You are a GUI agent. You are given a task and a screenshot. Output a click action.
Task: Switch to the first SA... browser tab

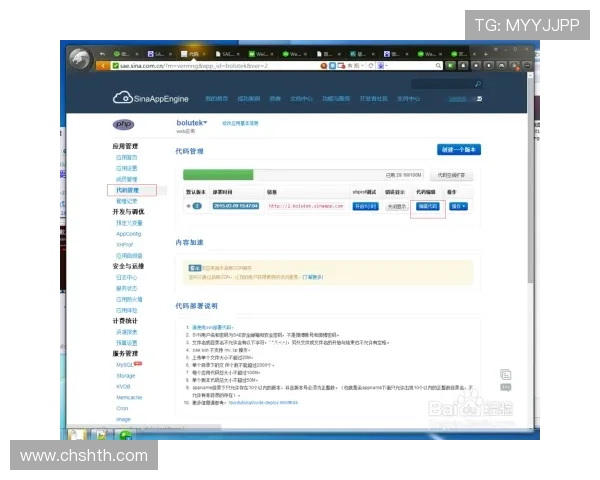[159, 54]
